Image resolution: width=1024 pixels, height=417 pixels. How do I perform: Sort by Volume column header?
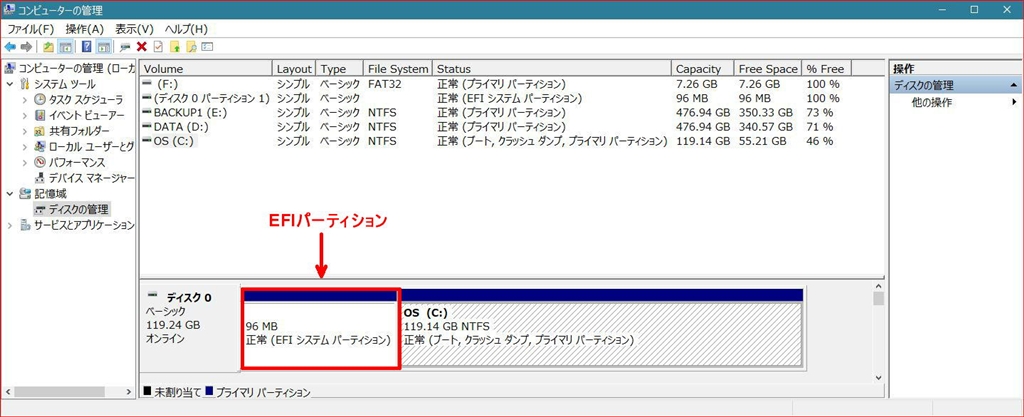click(206, 69)
